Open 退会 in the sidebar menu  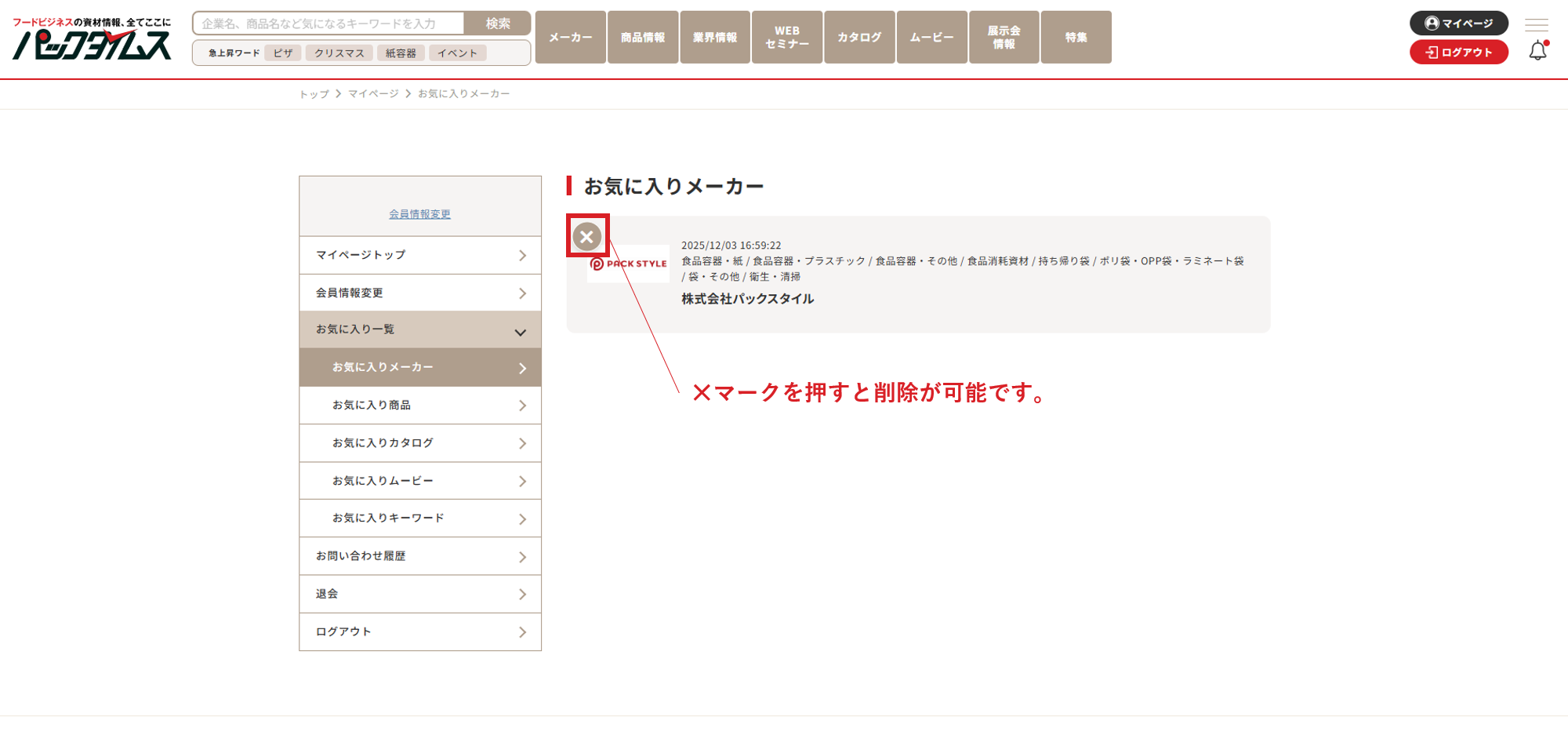pyautogui.click(x=420, y=595)
